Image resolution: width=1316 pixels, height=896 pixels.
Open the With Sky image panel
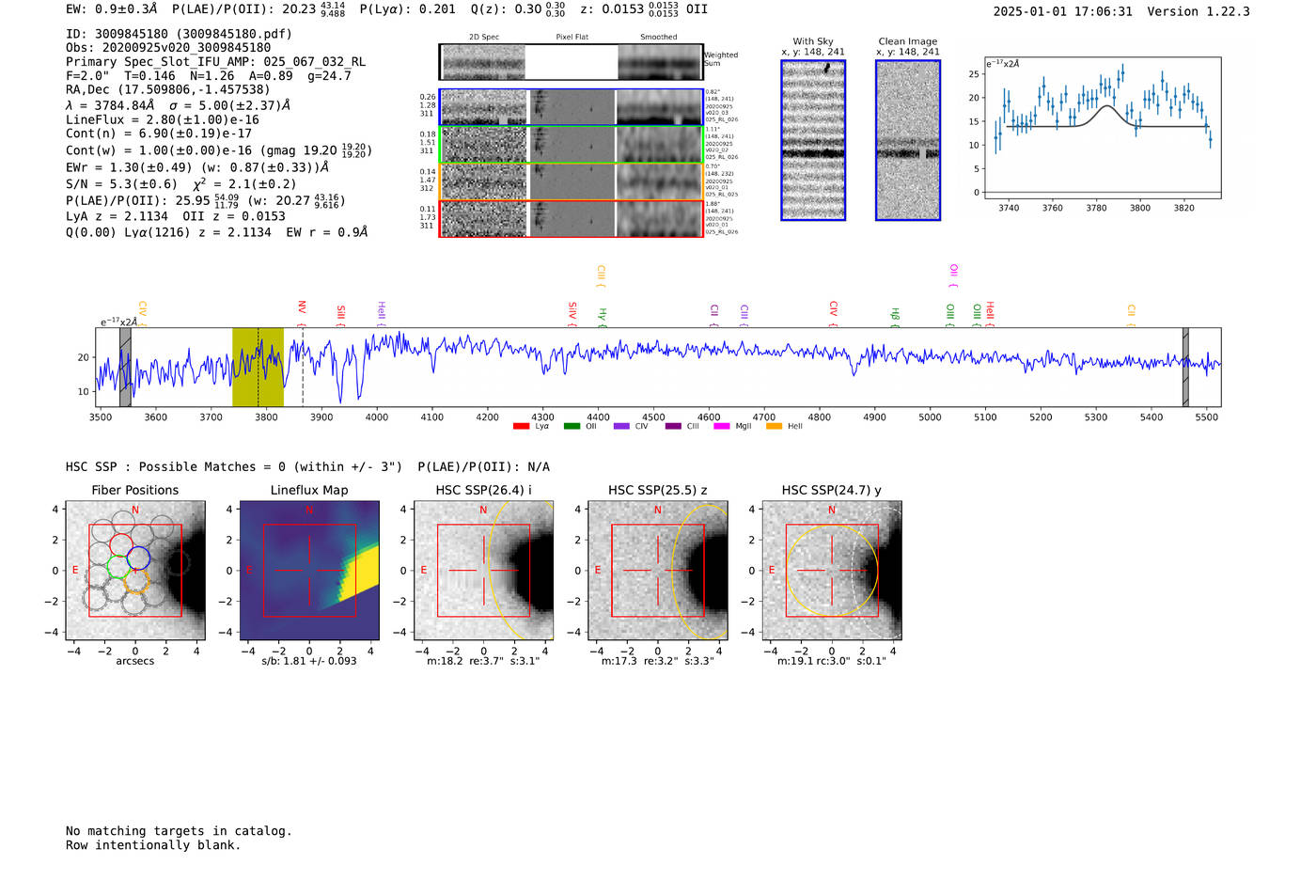tap(813, 140)
